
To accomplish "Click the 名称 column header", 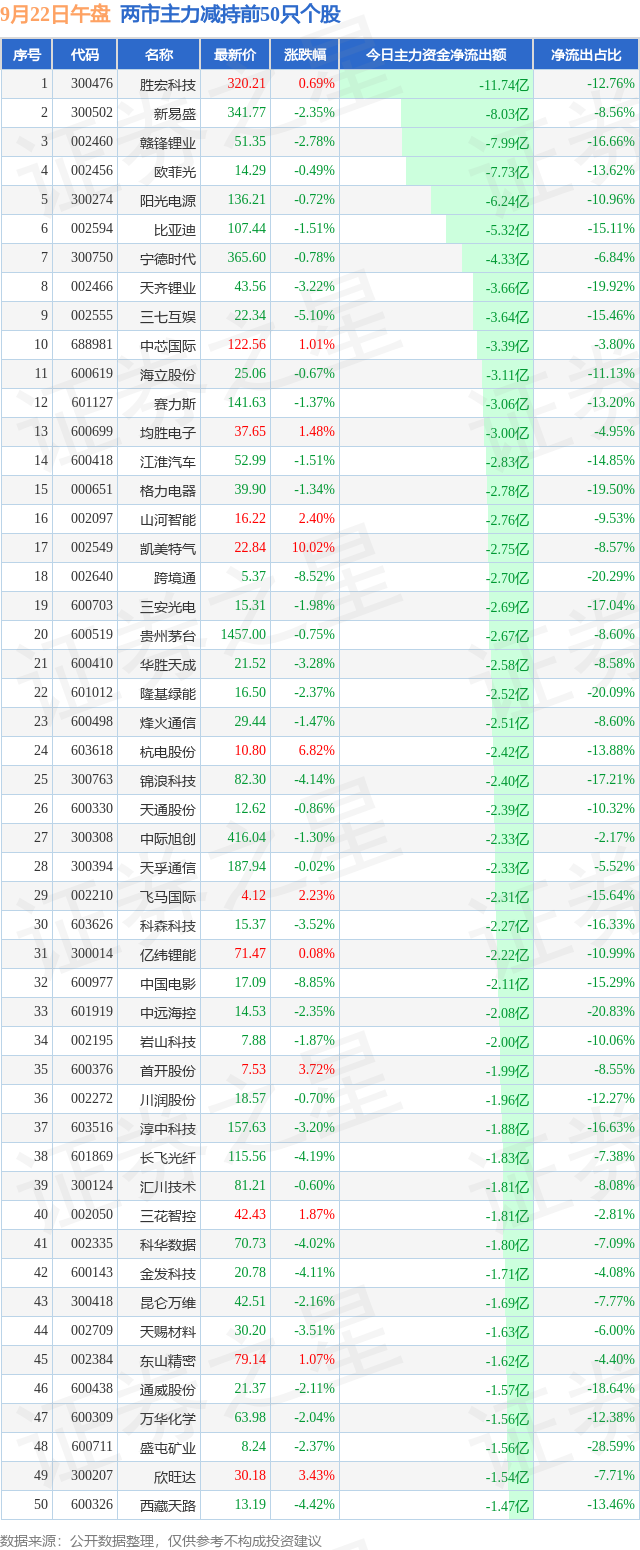I will click(159, 55).
